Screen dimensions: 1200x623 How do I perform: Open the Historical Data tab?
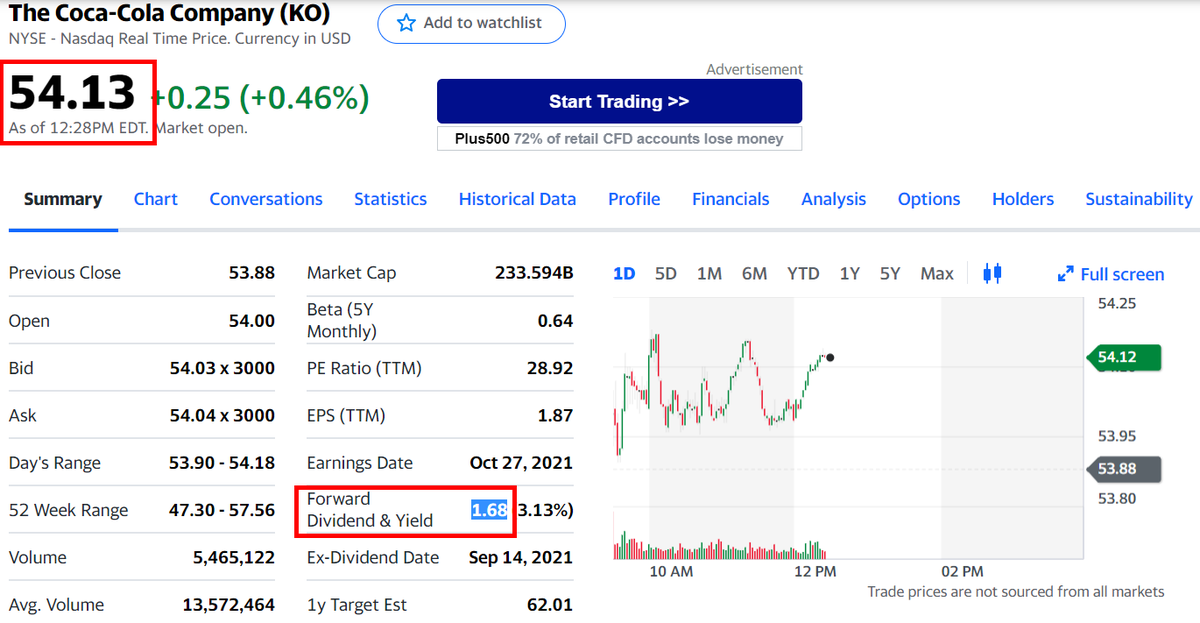(x=517, y=199)
